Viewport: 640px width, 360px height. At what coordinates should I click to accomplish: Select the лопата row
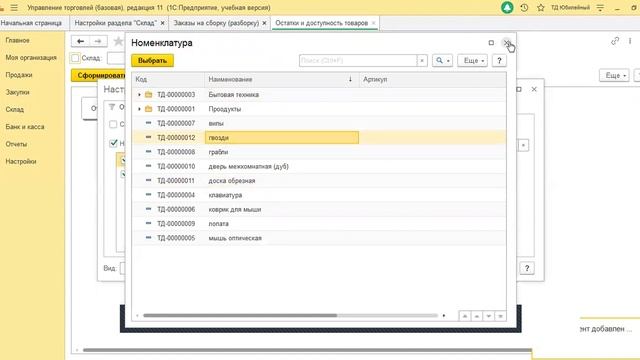point(319,223)
